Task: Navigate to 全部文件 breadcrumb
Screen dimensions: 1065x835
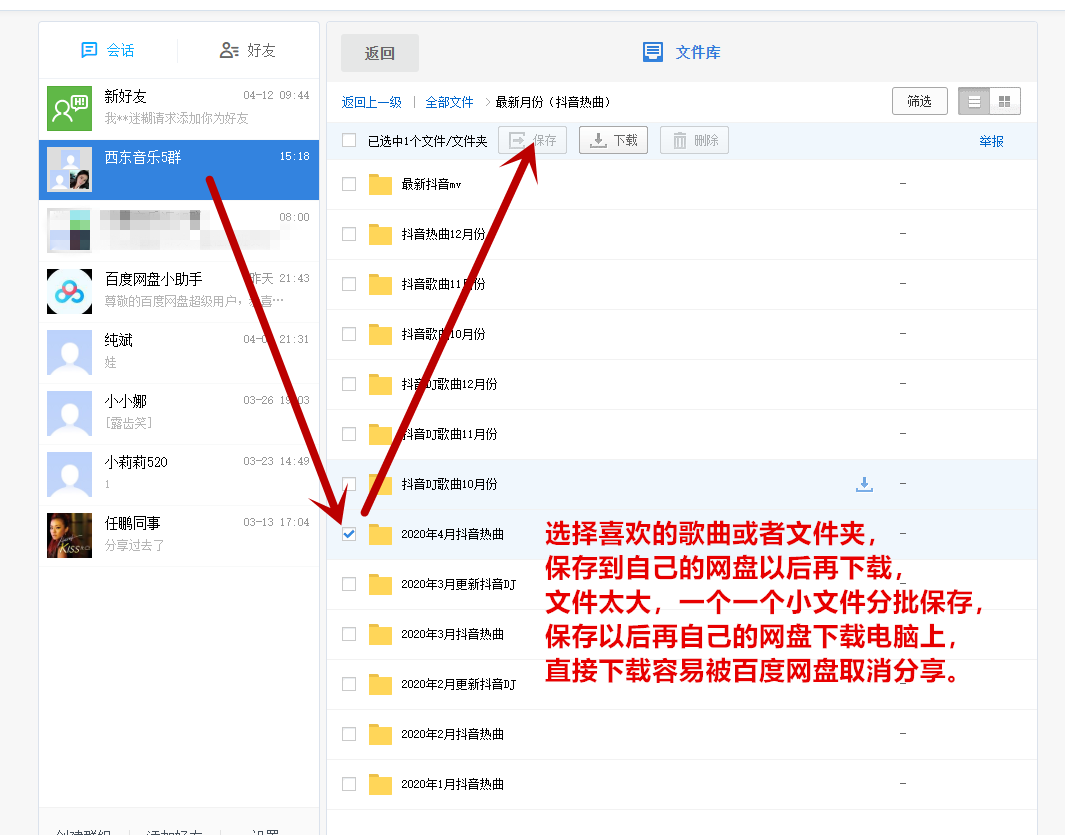Action: 449,102
